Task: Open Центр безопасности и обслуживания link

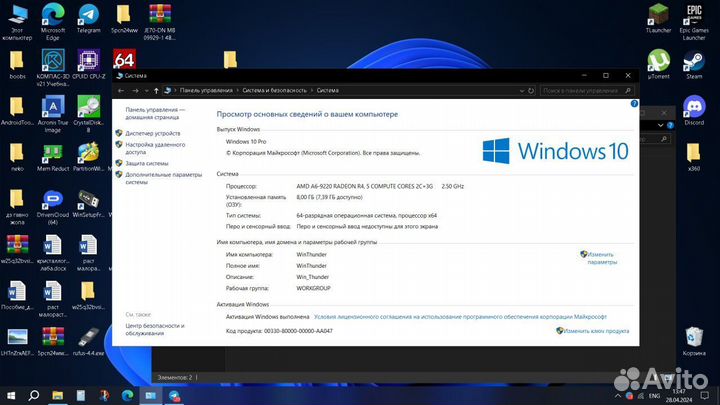Action: click(x=155, y=329)
